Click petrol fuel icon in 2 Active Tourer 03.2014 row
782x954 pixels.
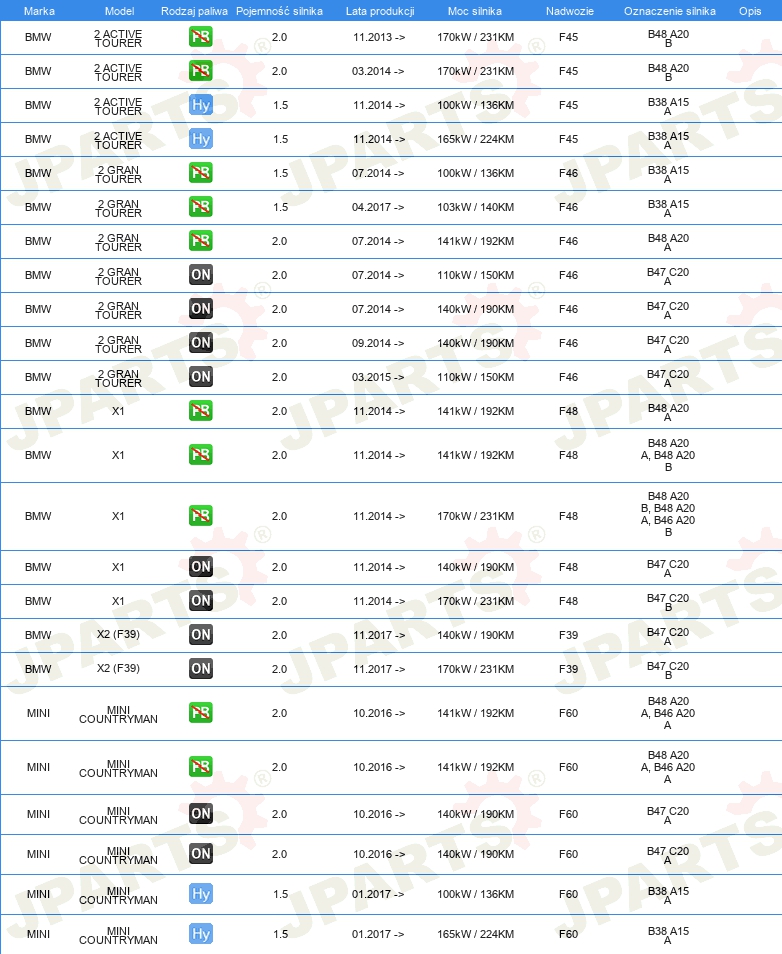(x=201, y=71)
